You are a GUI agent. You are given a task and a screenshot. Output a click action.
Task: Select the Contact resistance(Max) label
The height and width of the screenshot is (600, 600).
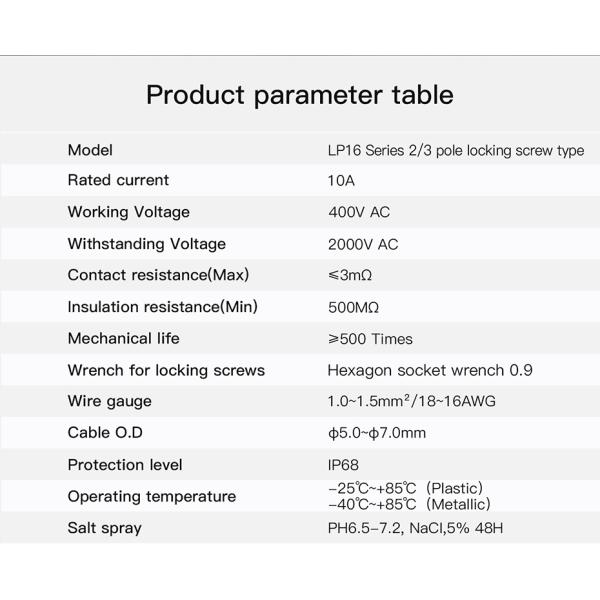(158, 275)
